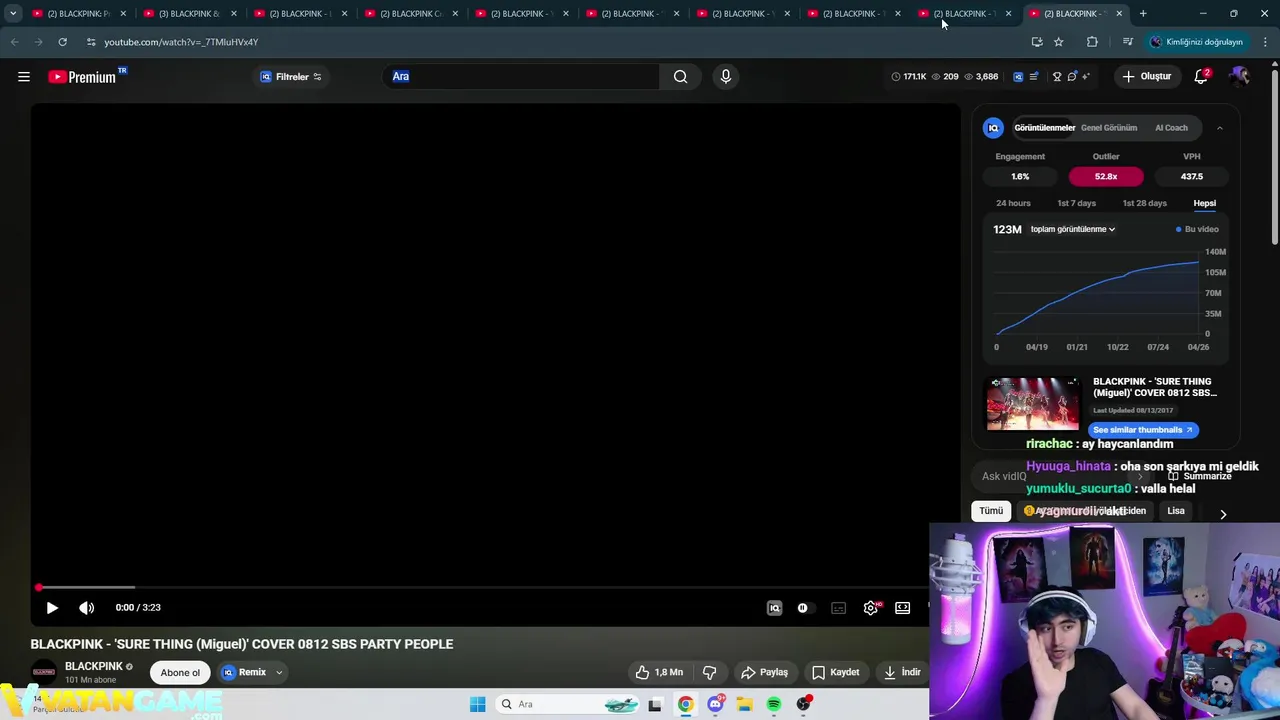Switch to Görüntülenmeler tab
Viewport: 1280px width, 720px height.
1044,128
